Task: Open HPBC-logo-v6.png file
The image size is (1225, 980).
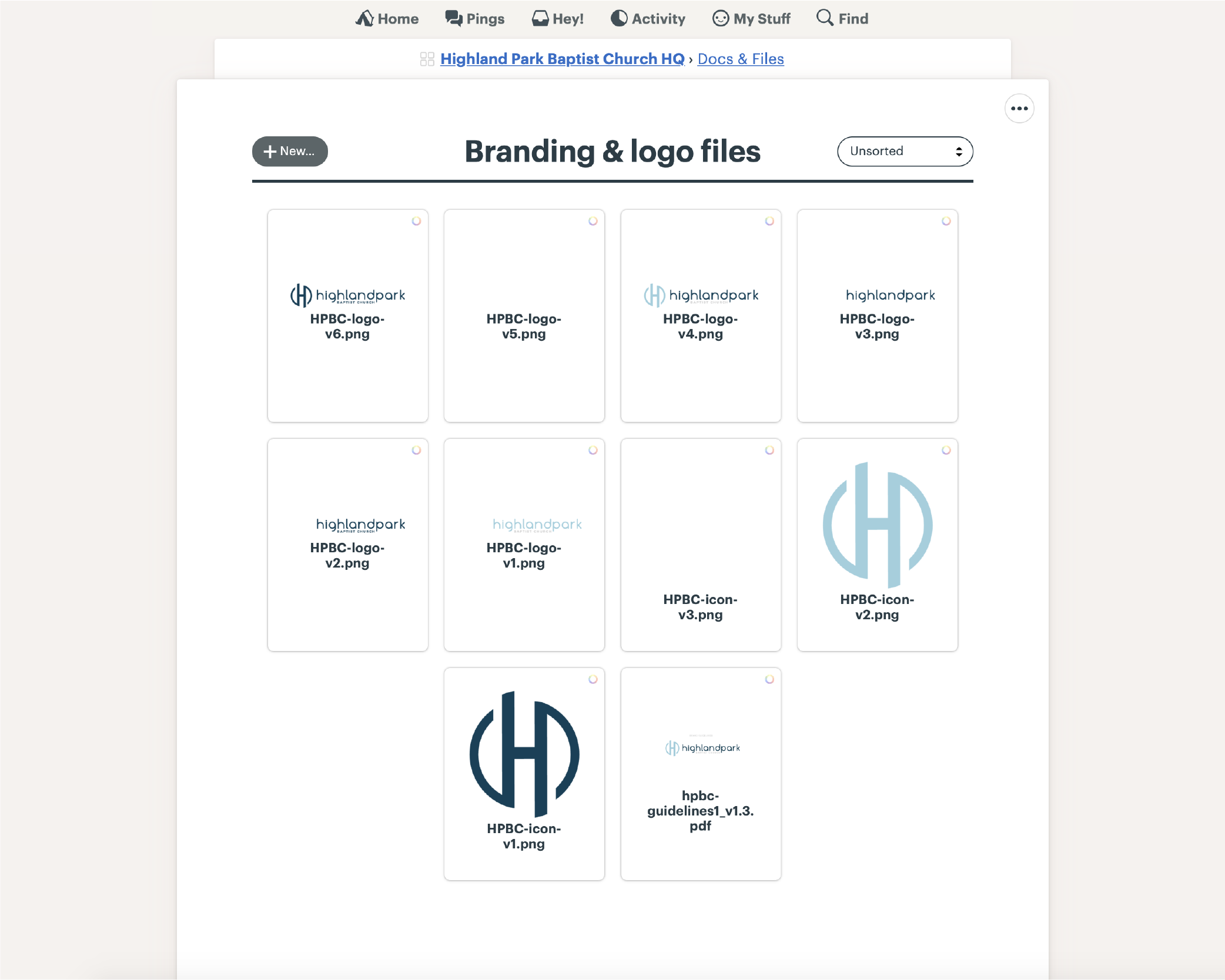Action: (x=348, y=316)
